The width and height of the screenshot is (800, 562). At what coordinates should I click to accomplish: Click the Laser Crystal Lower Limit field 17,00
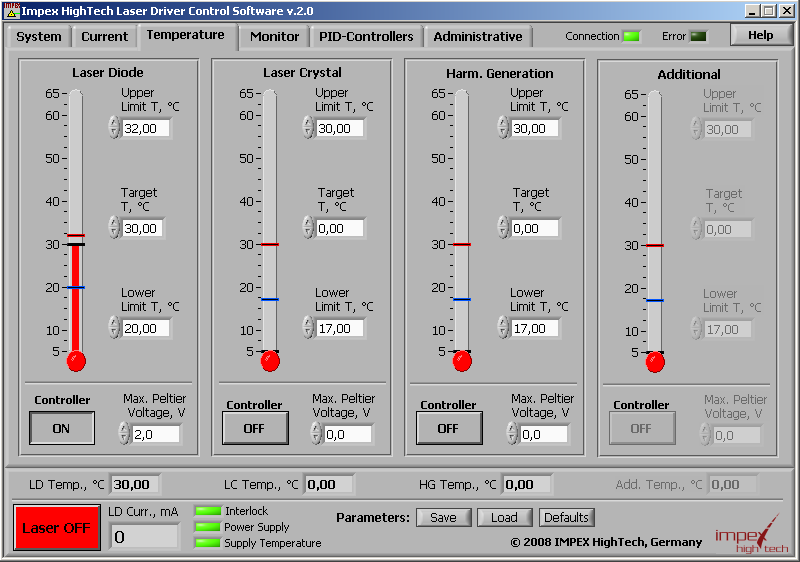[340, 328]
